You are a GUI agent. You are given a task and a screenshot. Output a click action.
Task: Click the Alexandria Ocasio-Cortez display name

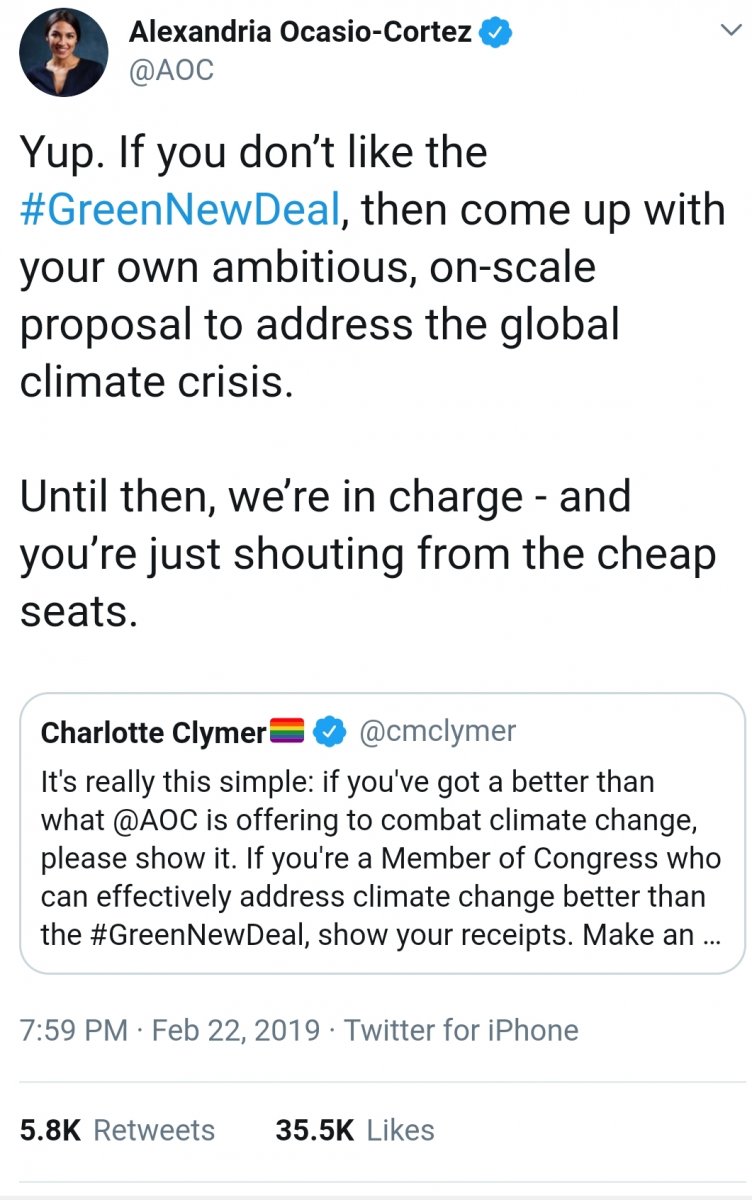pyautogui.click(x=300, y=32)
